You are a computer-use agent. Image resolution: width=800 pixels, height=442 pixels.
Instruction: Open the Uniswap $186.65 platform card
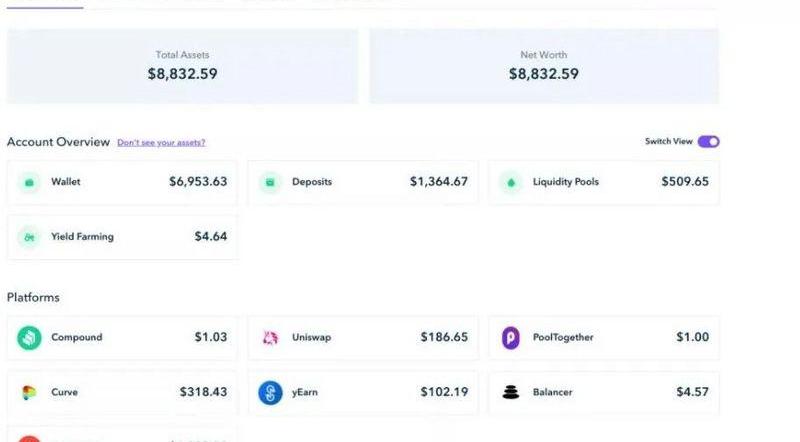click(363, 338)
